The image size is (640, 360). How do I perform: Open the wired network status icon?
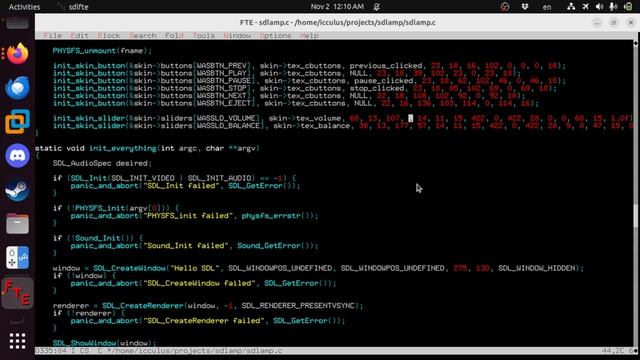tap(571, 7)
